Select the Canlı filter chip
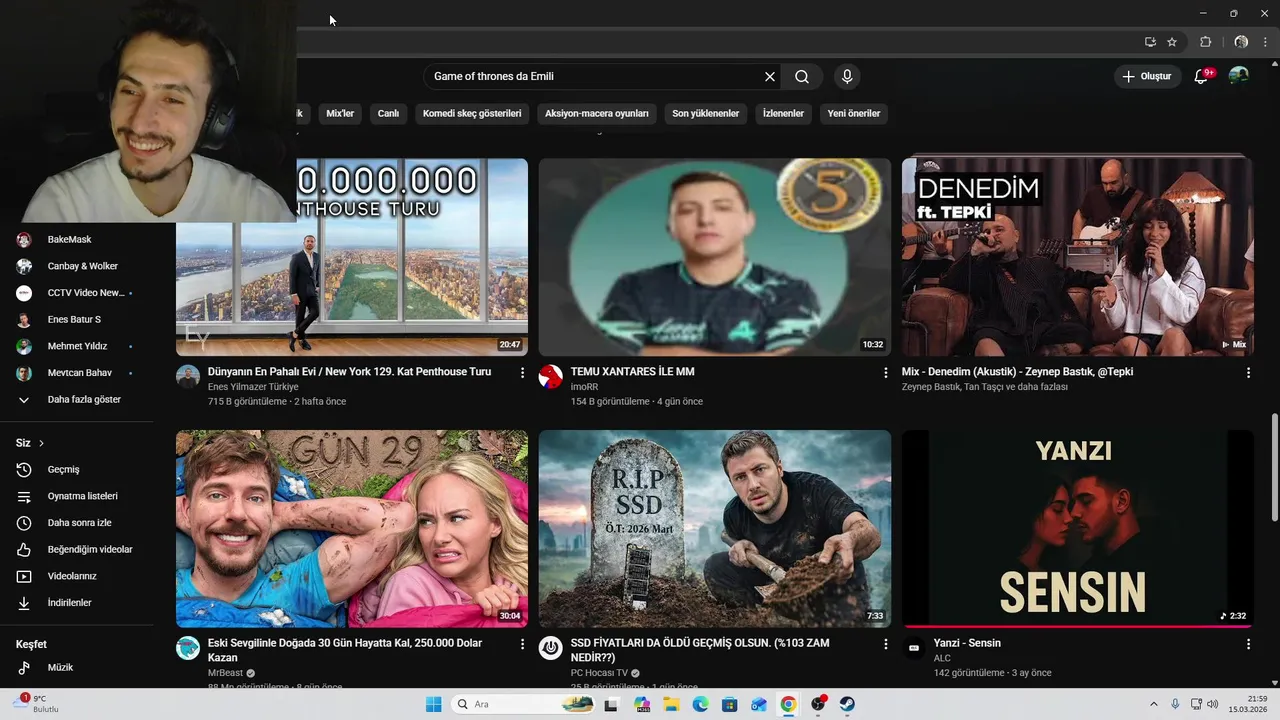1280x720 pixels. [388, 113]
